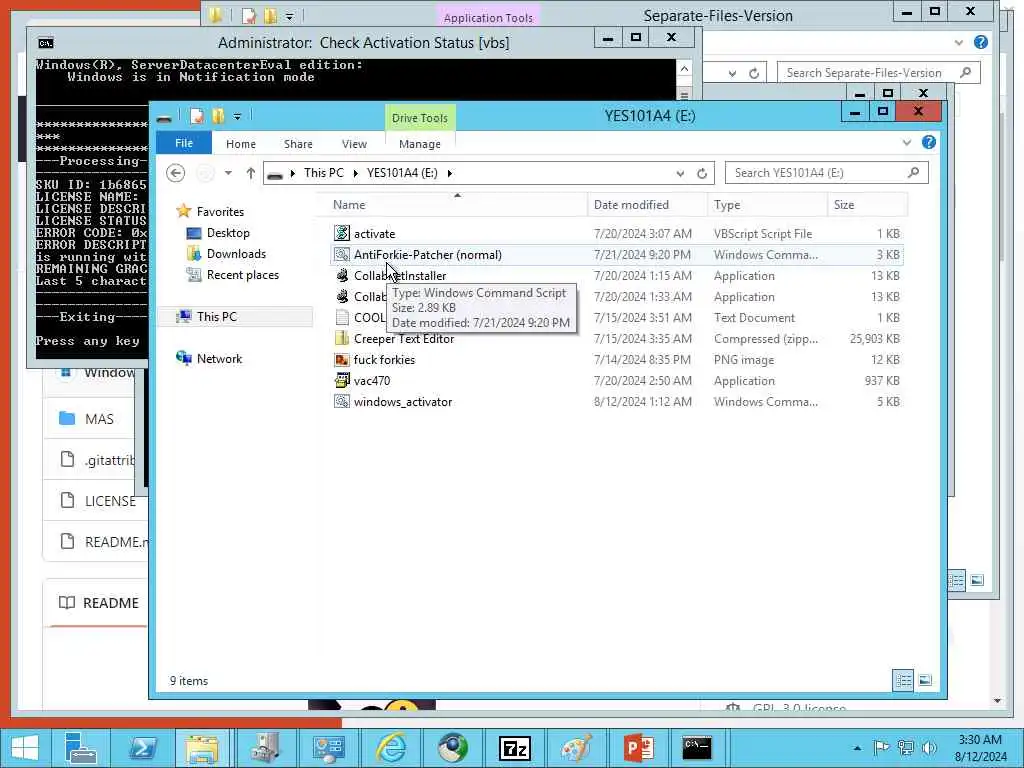Refresh the YES101A4 (E:) folder
The height and width of the screenshot is (768, 1024).
point(702,173)
